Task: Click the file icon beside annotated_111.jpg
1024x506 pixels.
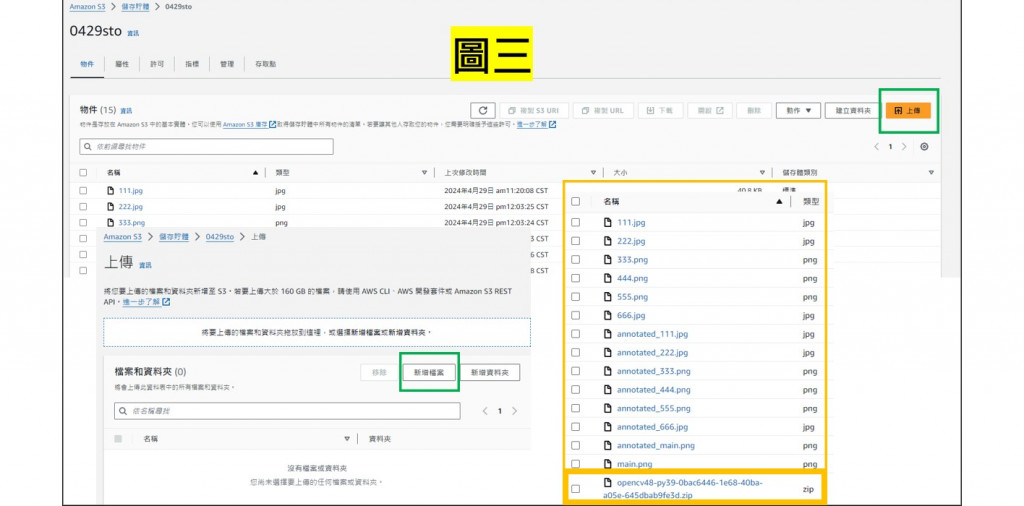Action: tap(608, 334)
